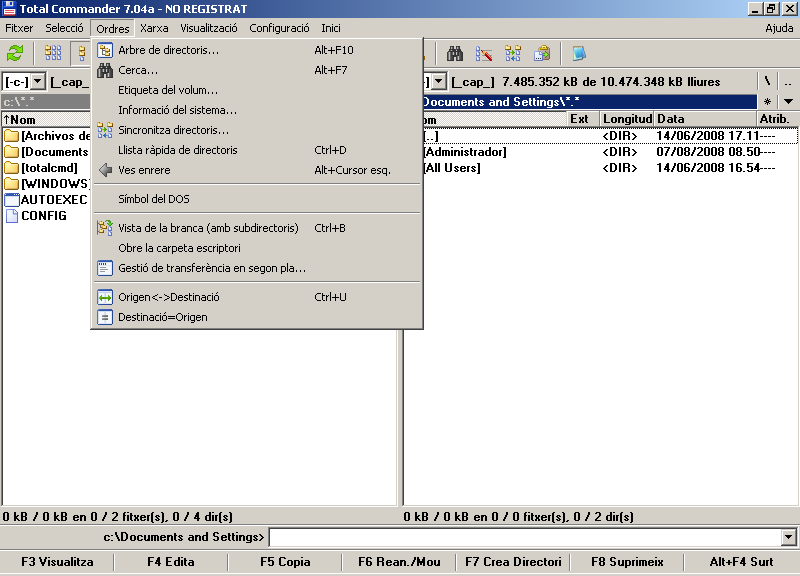This screenshot has height=576, width=800.
Task: Click the folder icon of [Archivos de] row
Action: (11, 136)
